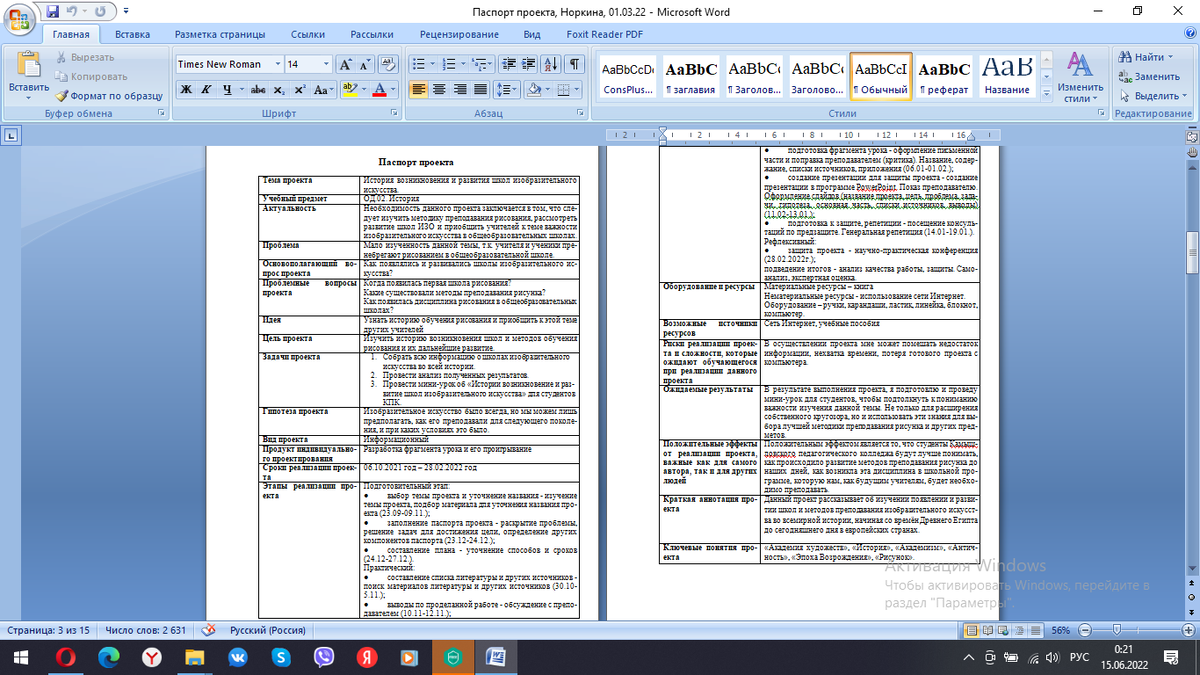Open the Шрифт dialog launcher
This screenshot has height=675, width=1200.
pyautogui.click(x=395, y=114)
